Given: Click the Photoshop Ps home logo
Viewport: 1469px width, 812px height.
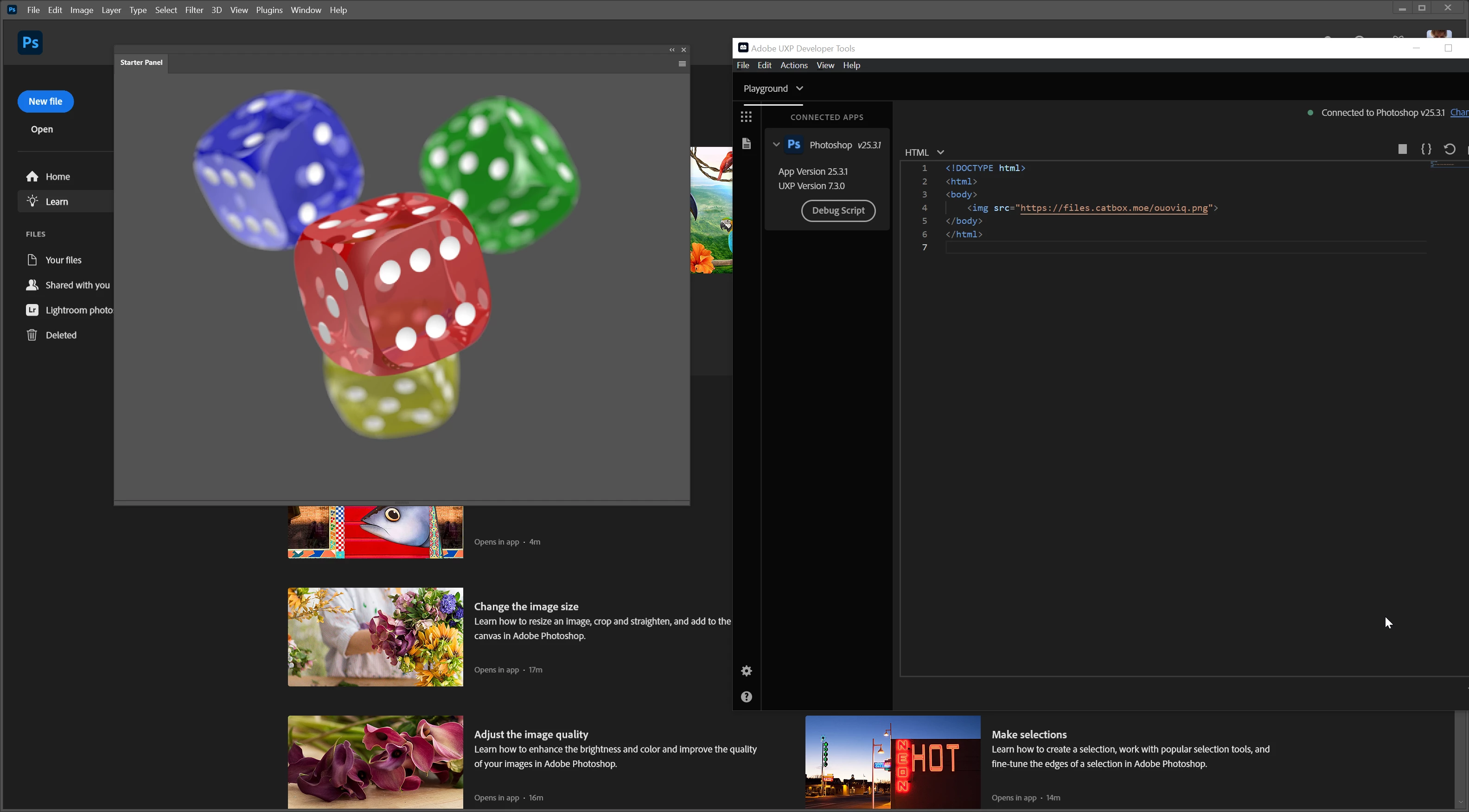Looking at the screenshot, I should (30, 43).
